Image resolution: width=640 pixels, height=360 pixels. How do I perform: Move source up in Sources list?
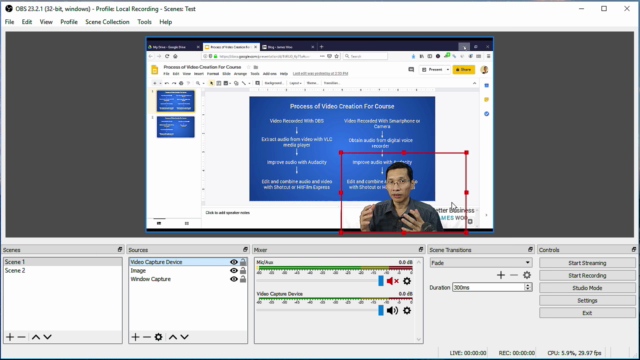173,337
